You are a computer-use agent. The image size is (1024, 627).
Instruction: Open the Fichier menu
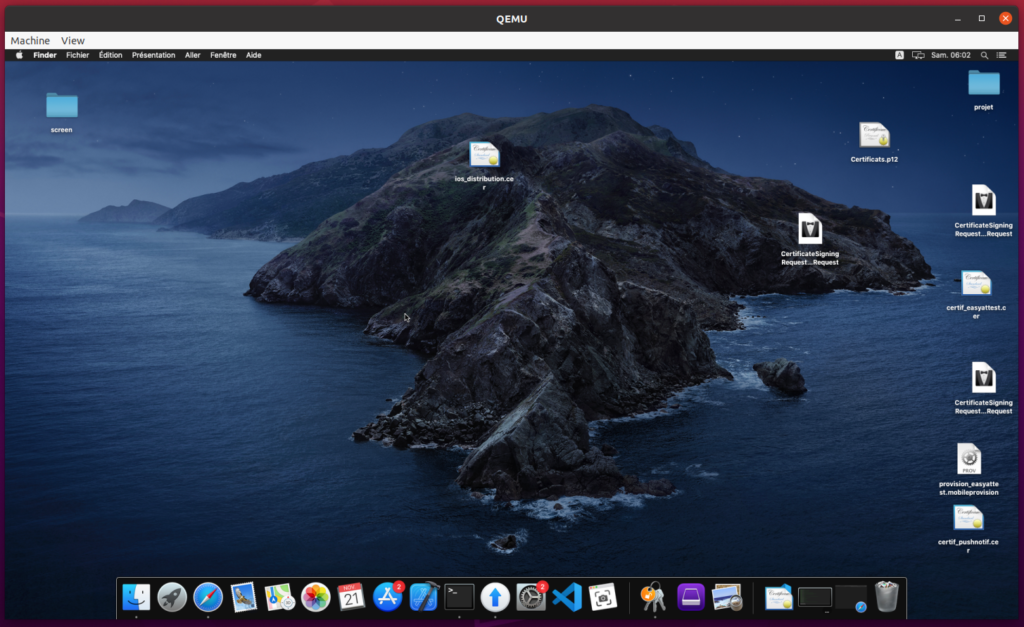pyautogui.click(x=77, y=55)
